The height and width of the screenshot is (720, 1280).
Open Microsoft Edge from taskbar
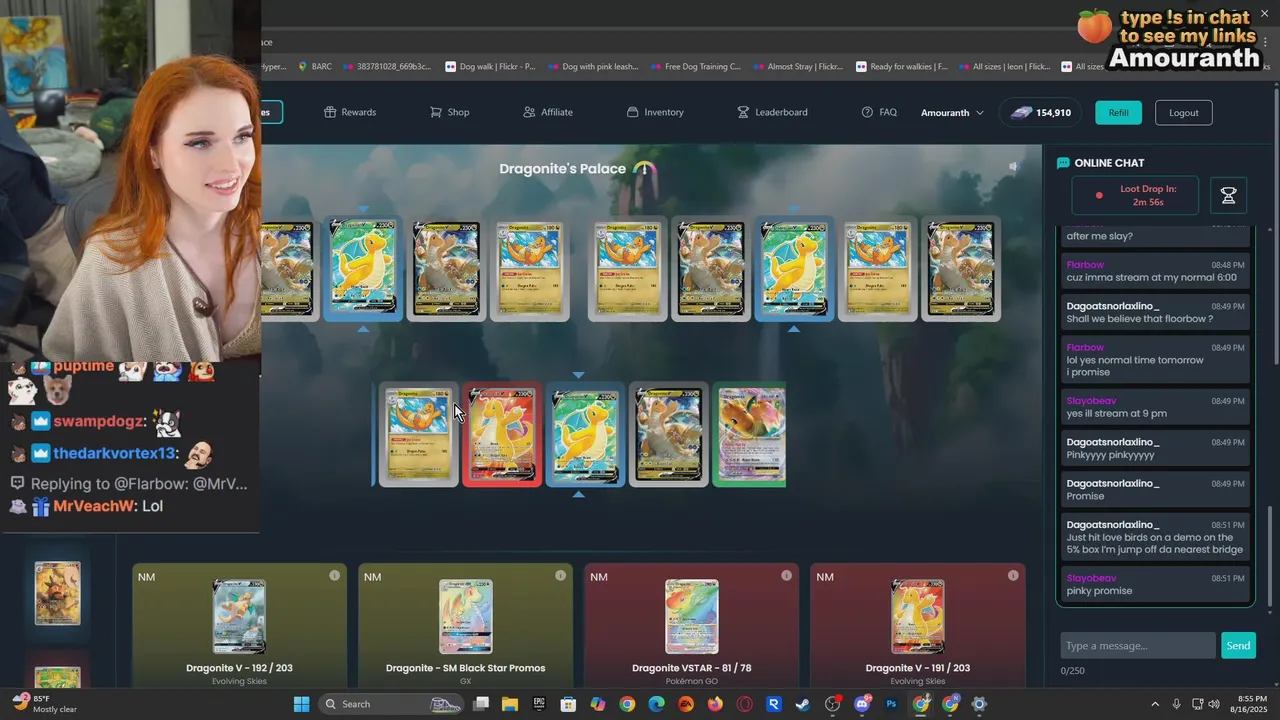tap(656, 704)
